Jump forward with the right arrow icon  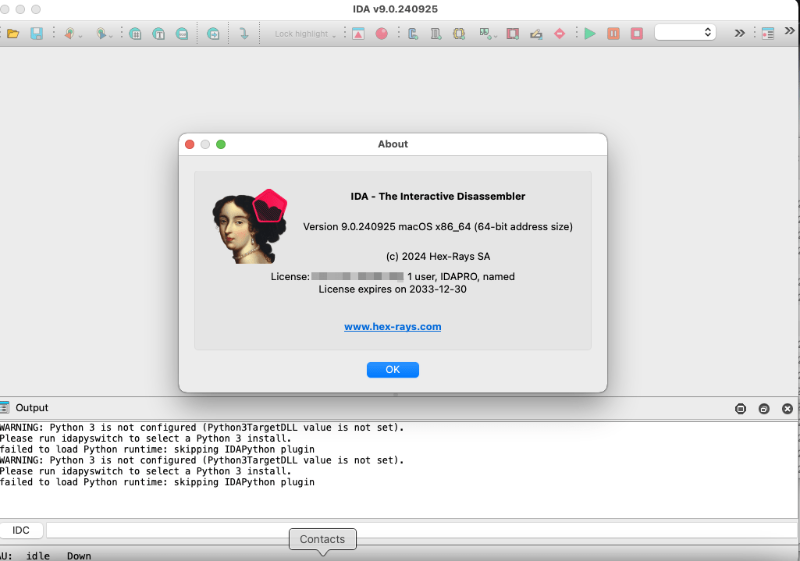(x=101, y=34)
